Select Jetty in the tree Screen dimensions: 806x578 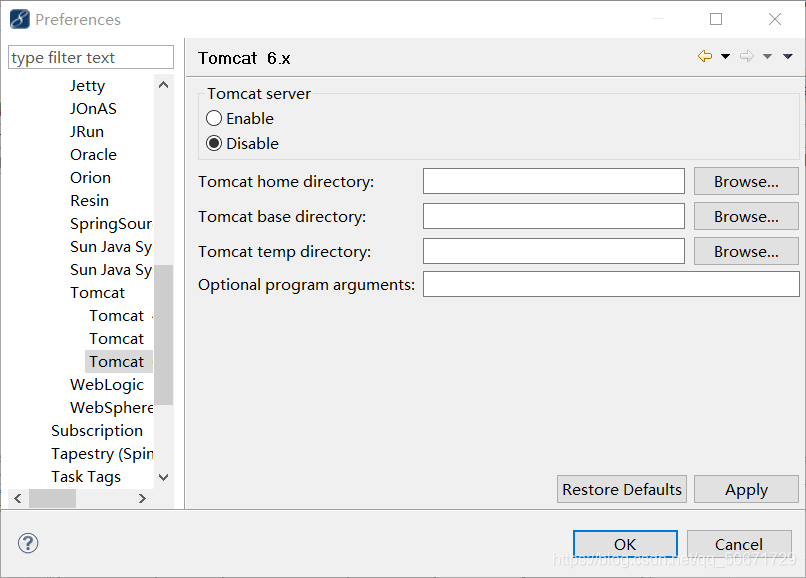(x=87, y=85)
